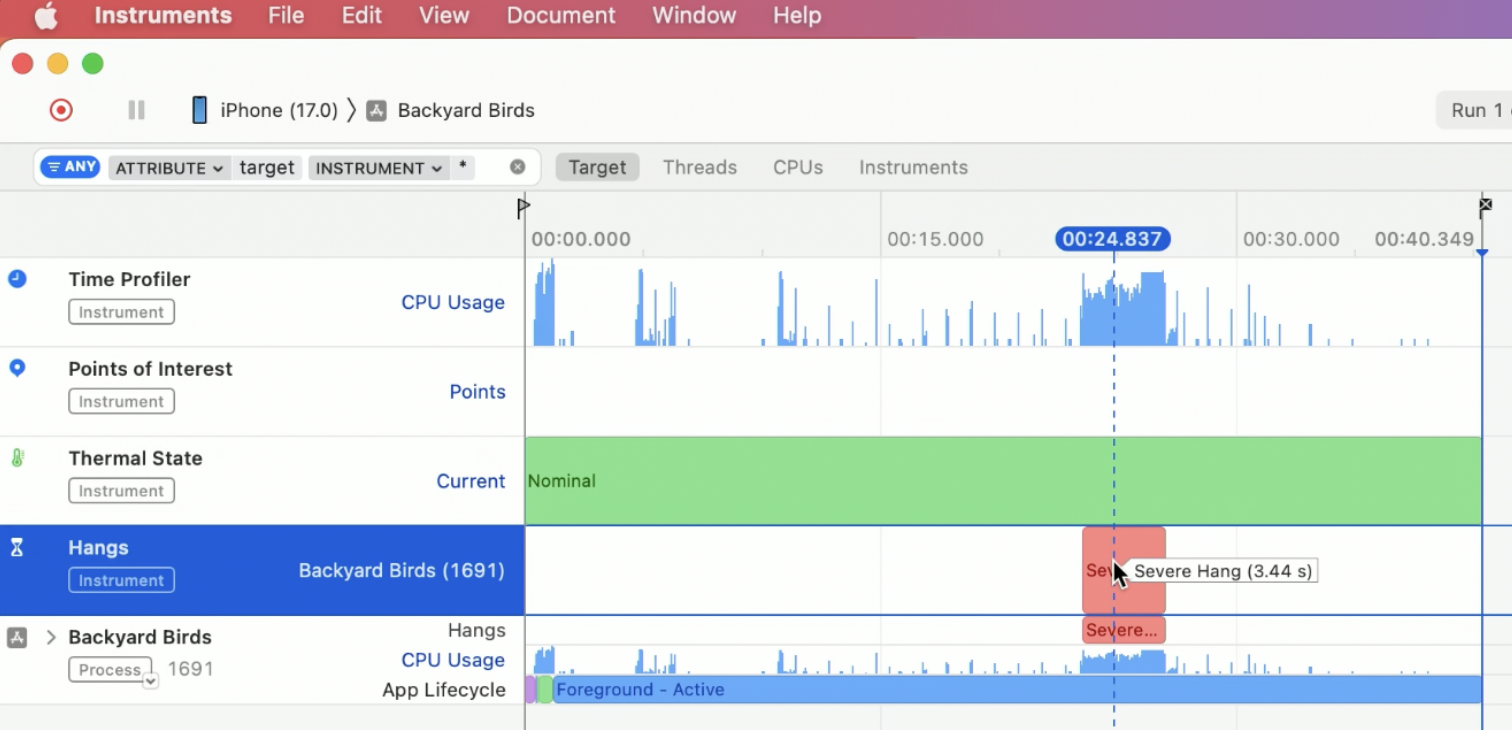This screenshot has height=730, width=1512.
Task: Click the Time Profiler clock icon
Action: pos(17,279)
